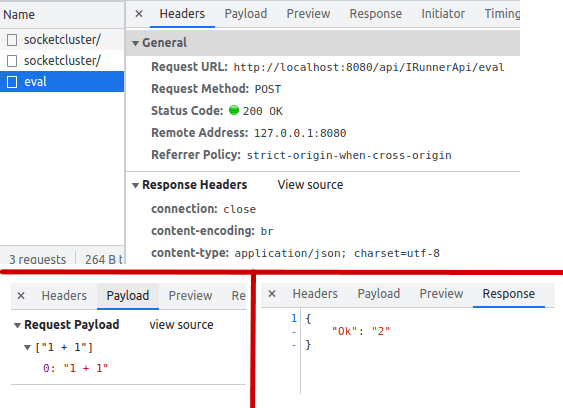Toggle the eval request checkbox

coord(12,82)
